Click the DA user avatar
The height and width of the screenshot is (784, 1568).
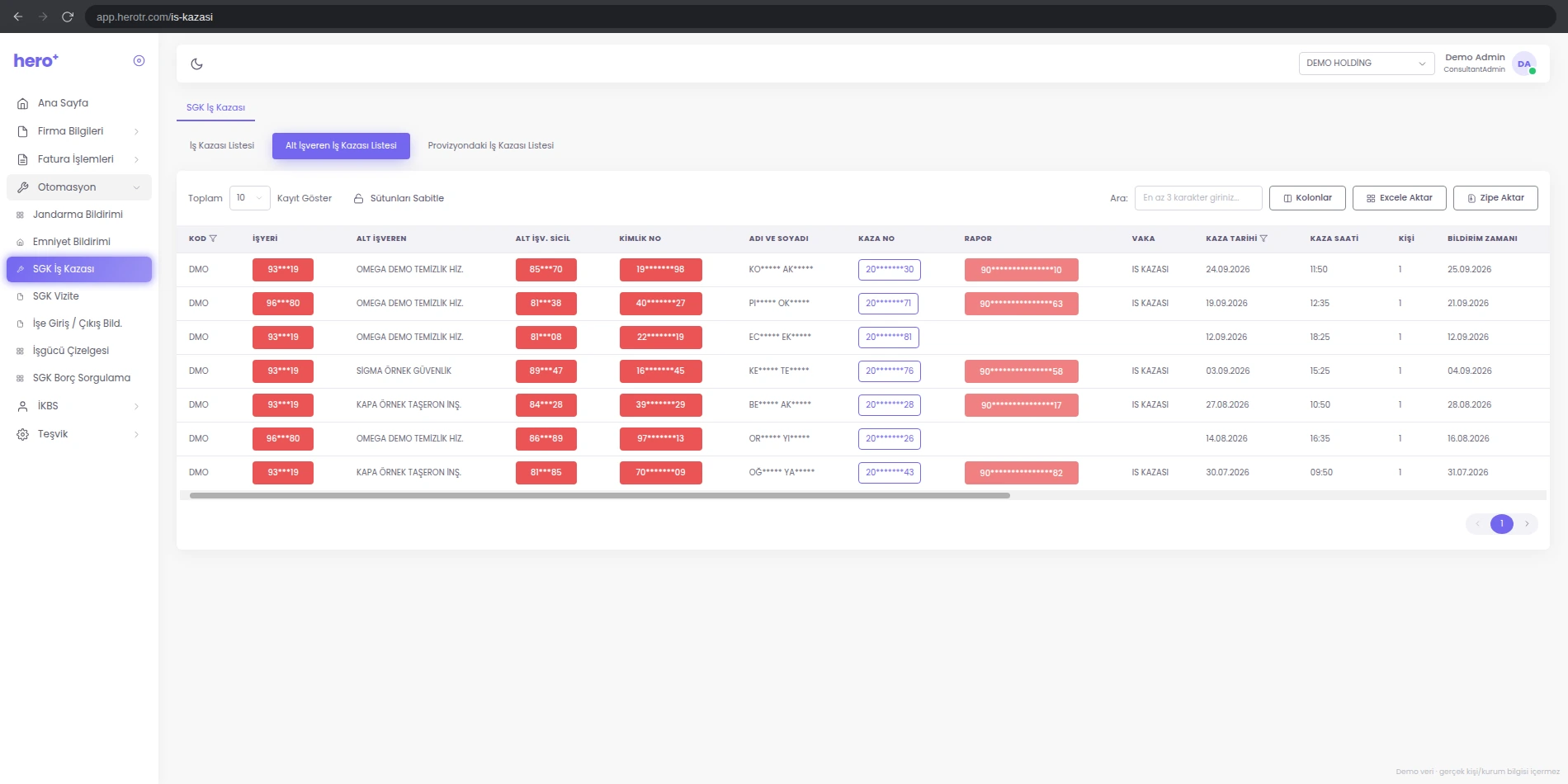(1524, 64)
